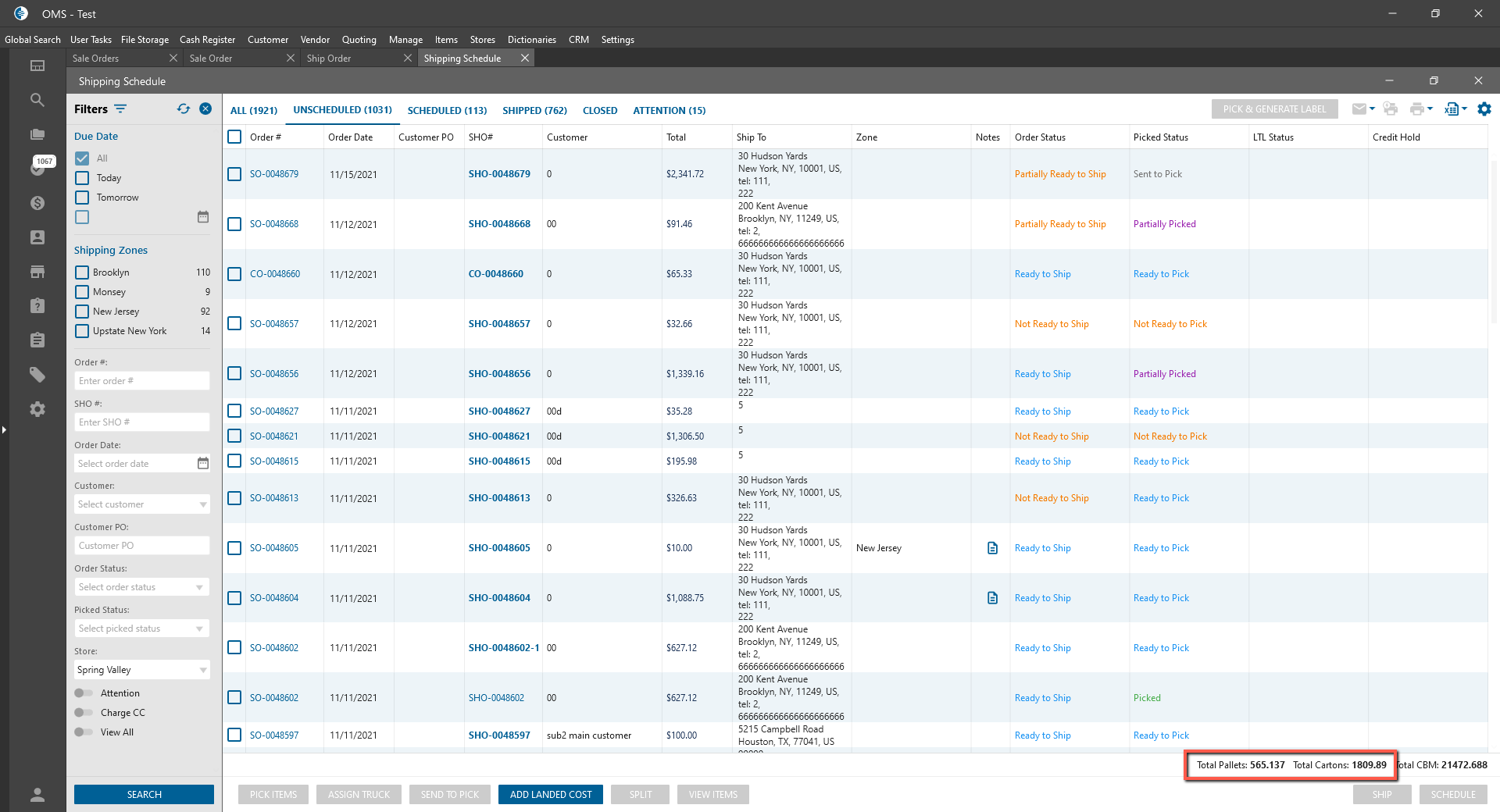This screenshot has width=1500, height=812.
Task: Open the SHO-0048679 link
Action: click(499, 174)
